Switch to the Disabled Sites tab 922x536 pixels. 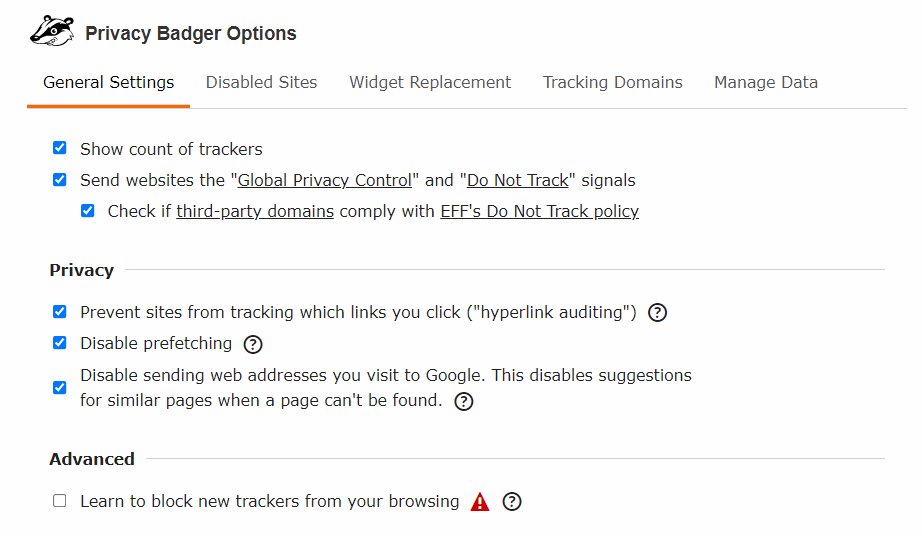pyautogui.click(x=261, y=83)
